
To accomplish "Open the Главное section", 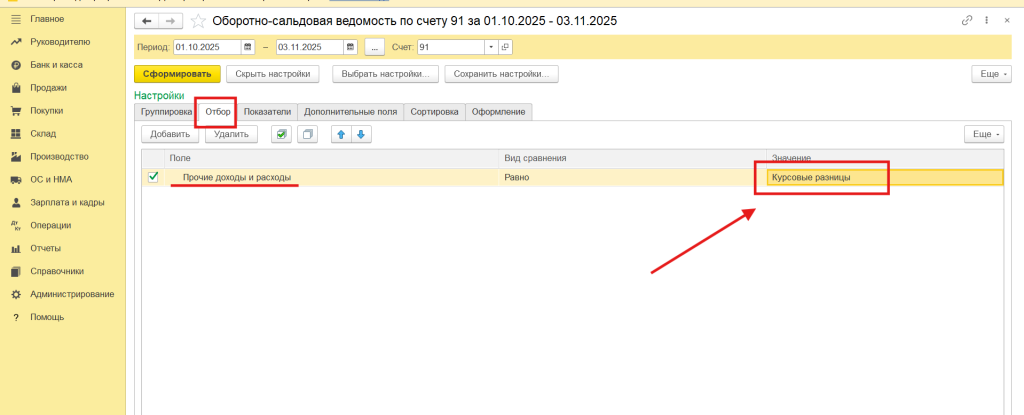I will [47, 19].
